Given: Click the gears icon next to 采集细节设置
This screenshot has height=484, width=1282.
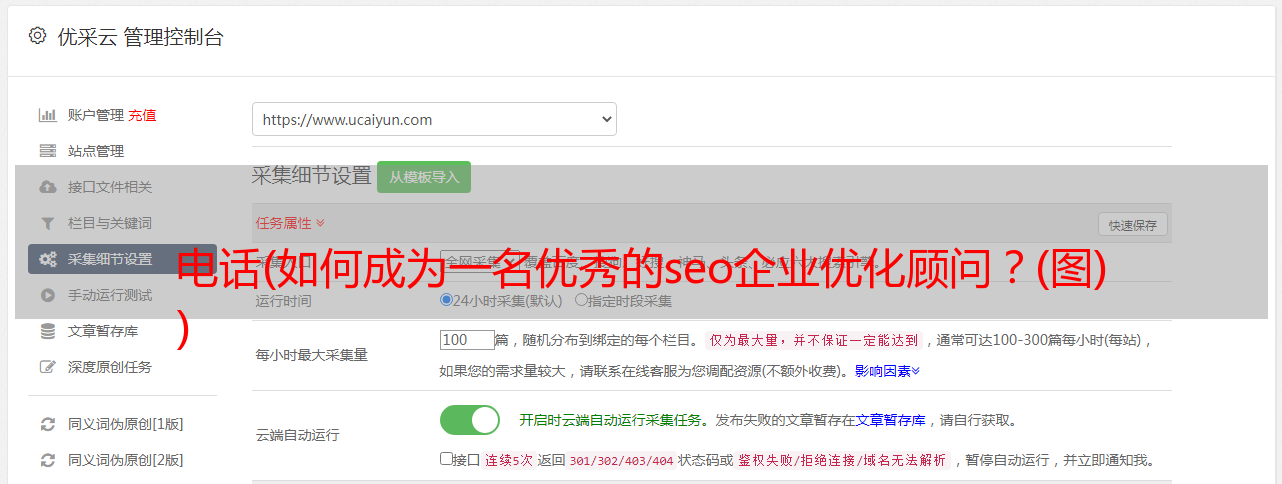Looking at the screenshot, I should point(47,259).
